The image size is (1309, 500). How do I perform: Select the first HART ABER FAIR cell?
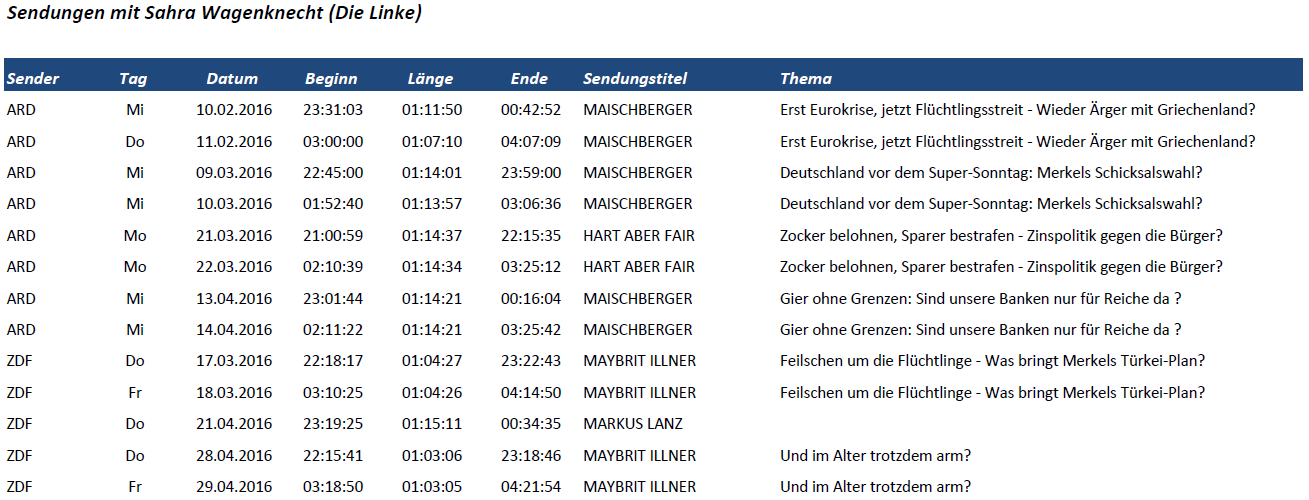(639, 236)
